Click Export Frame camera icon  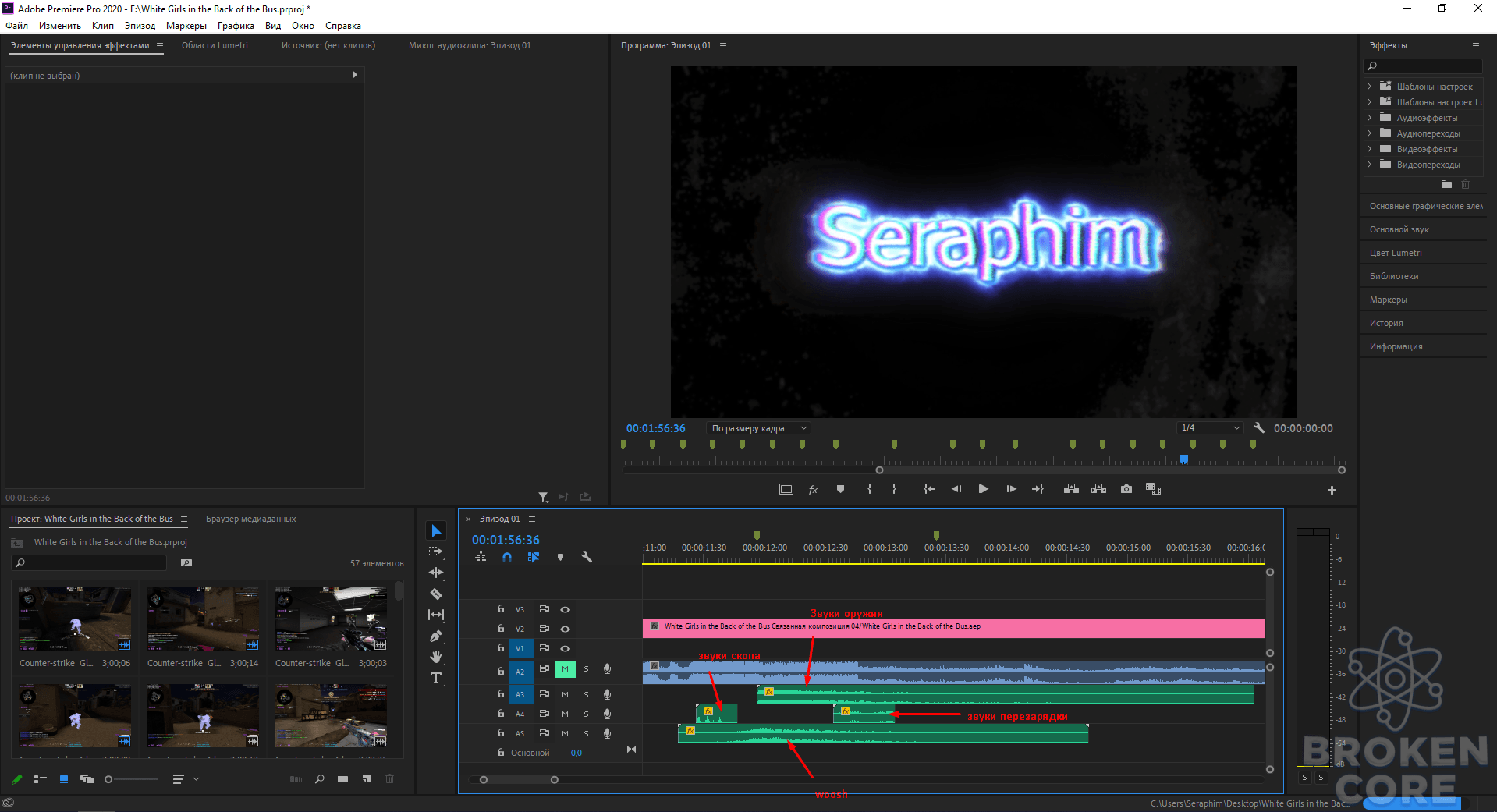click(x=1126, y=489)
